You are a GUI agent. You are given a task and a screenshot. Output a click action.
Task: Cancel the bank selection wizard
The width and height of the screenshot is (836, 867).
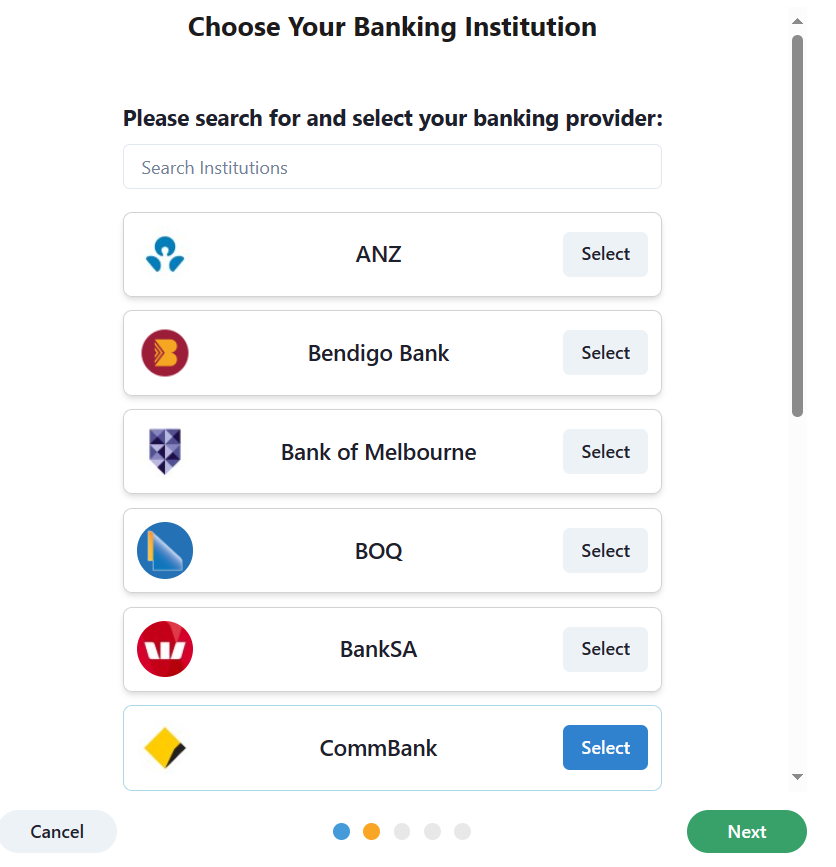pyautogui.click(x=57, y=832)
